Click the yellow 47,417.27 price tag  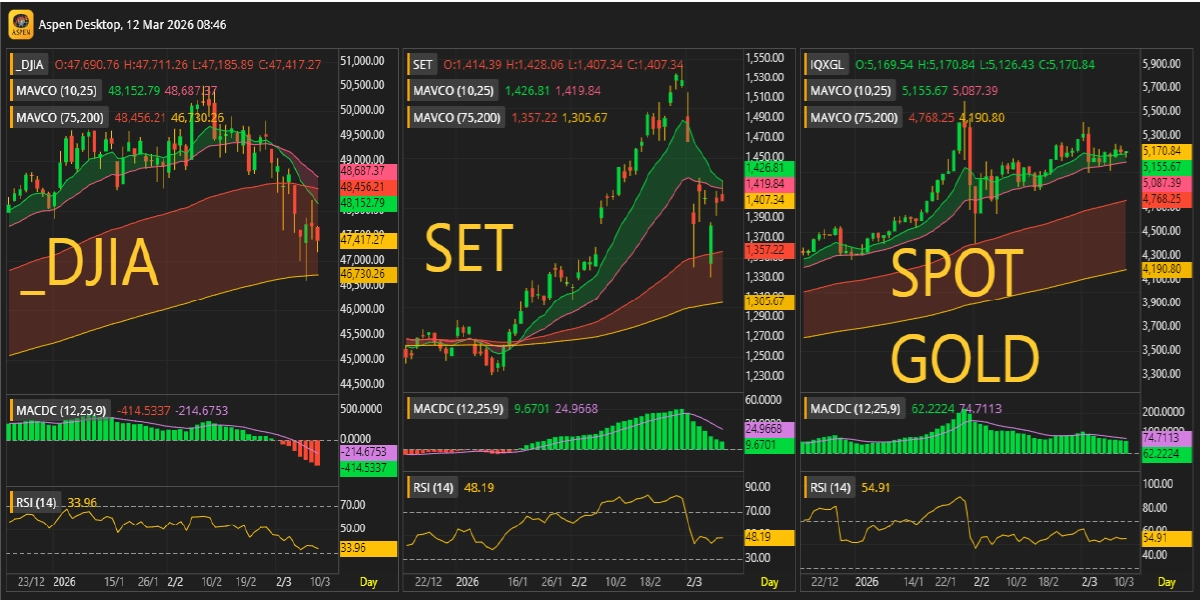coord(368,240)
